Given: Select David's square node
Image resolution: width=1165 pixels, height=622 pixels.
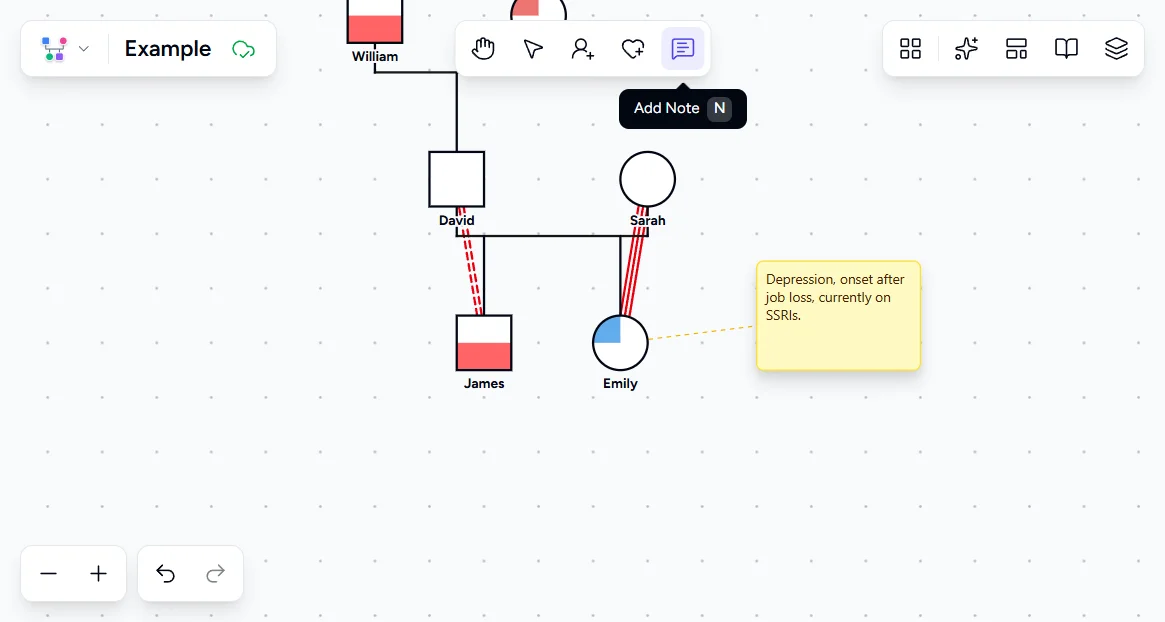Looking at the screenshot, I should (x=457, y=179).
